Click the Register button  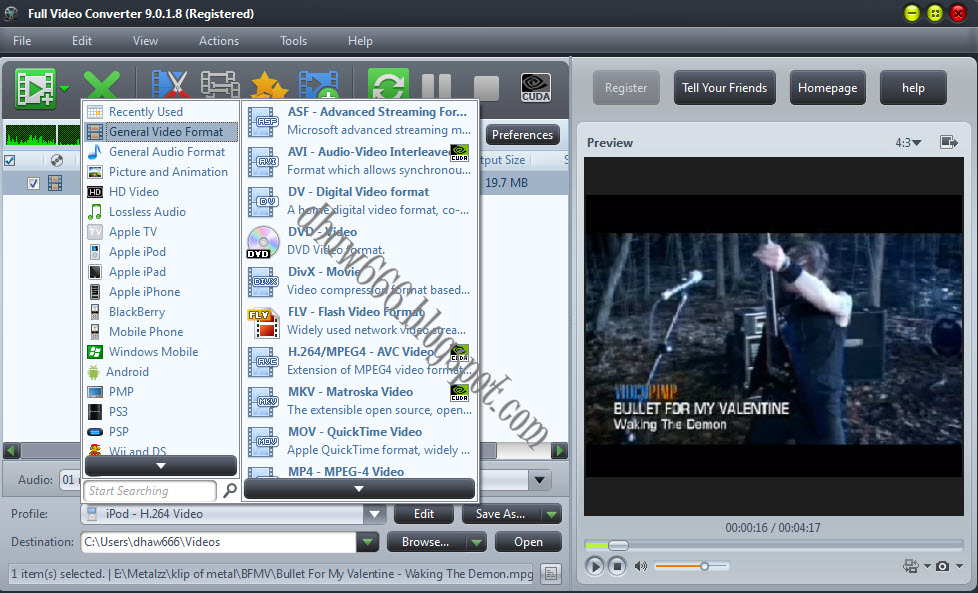coord(626,88)
